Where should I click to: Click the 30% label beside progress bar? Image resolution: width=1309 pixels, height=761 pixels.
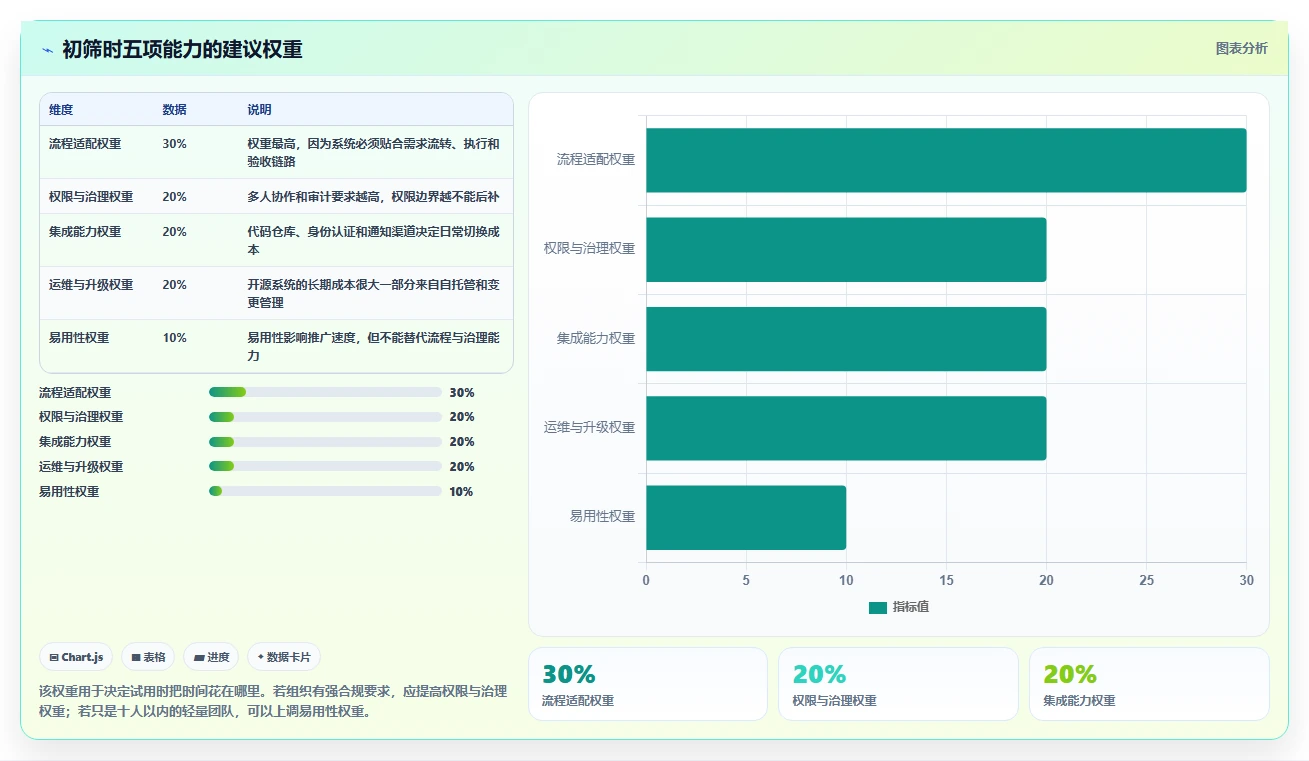click(462, 393)
